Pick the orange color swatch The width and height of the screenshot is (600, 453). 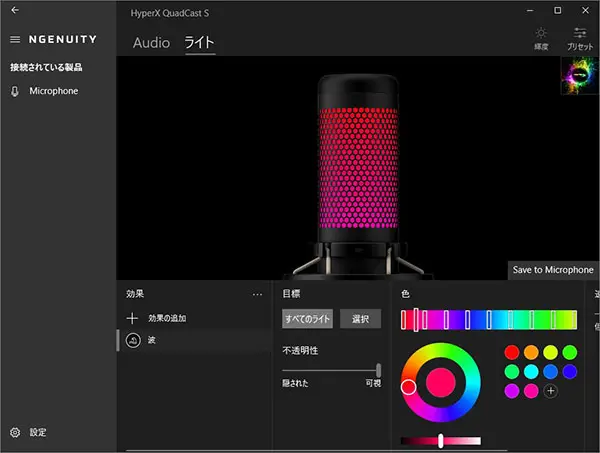click(x=531, y=352)
